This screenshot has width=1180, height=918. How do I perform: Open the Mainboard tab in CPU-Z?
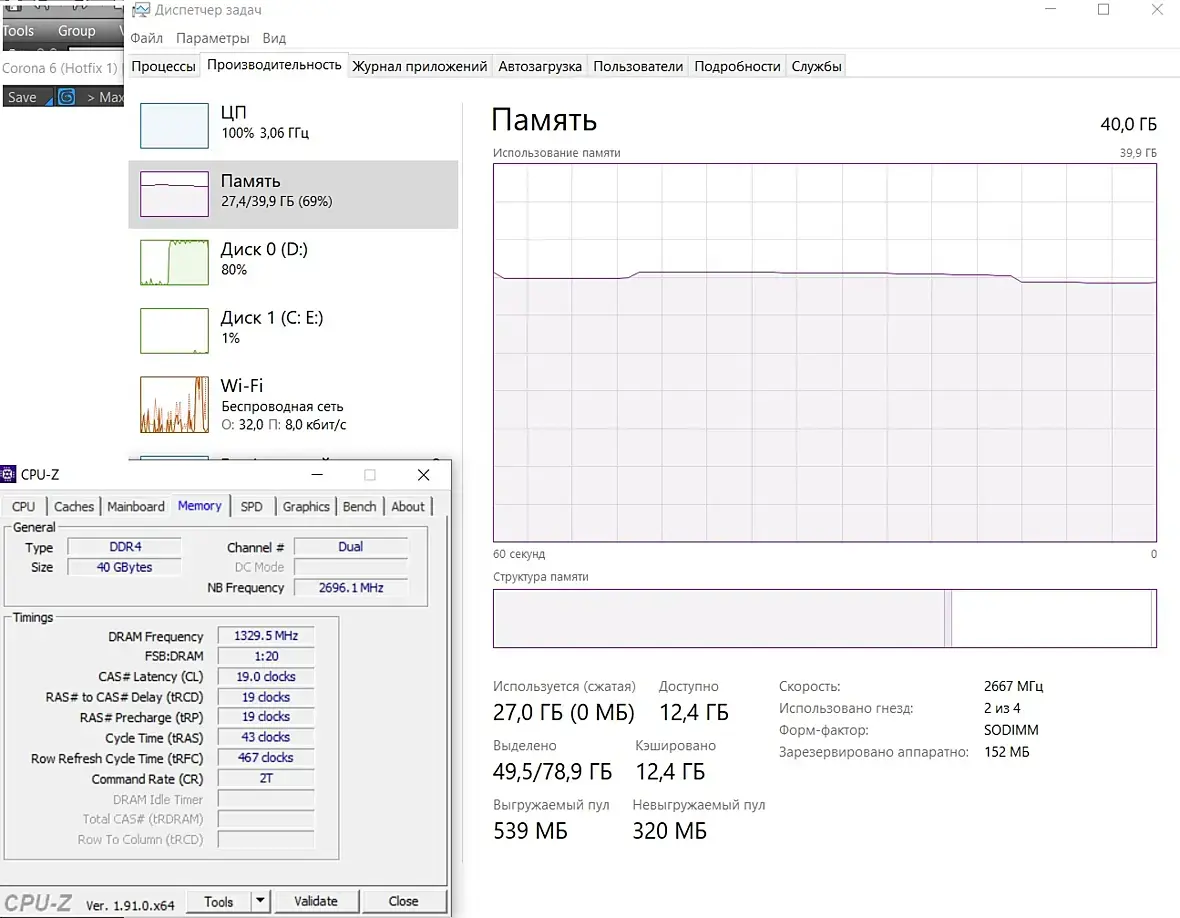[x=135, y=506]
